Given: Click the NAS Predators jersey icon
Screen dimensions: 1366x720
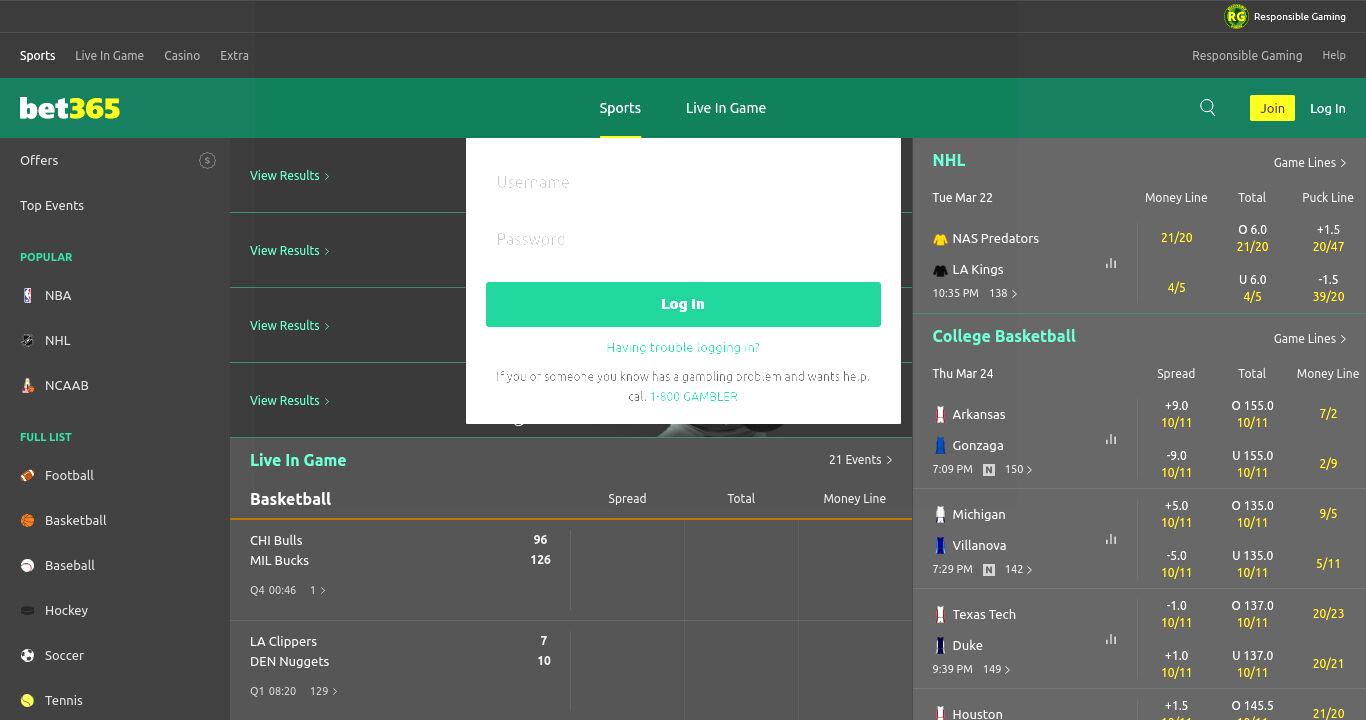Looking at the screenshot, I should tap(940, 239).
